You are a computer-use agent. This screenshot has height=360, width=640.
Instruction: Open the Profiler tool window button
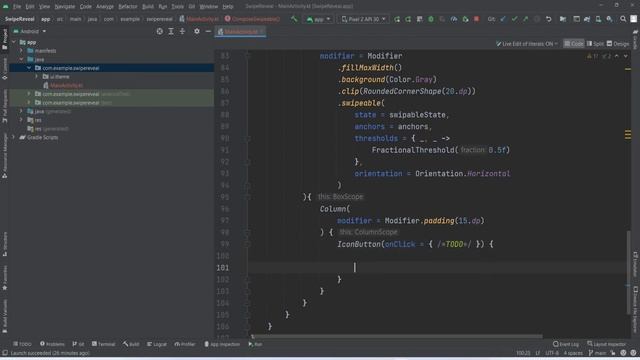(x=185, y=344)
